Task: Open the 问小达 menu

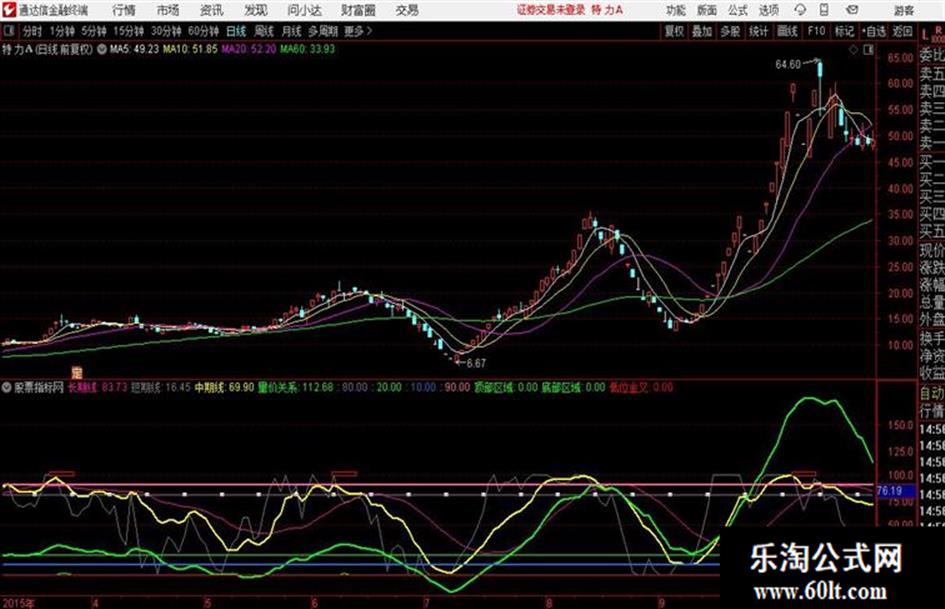Action: coord(304,10)
